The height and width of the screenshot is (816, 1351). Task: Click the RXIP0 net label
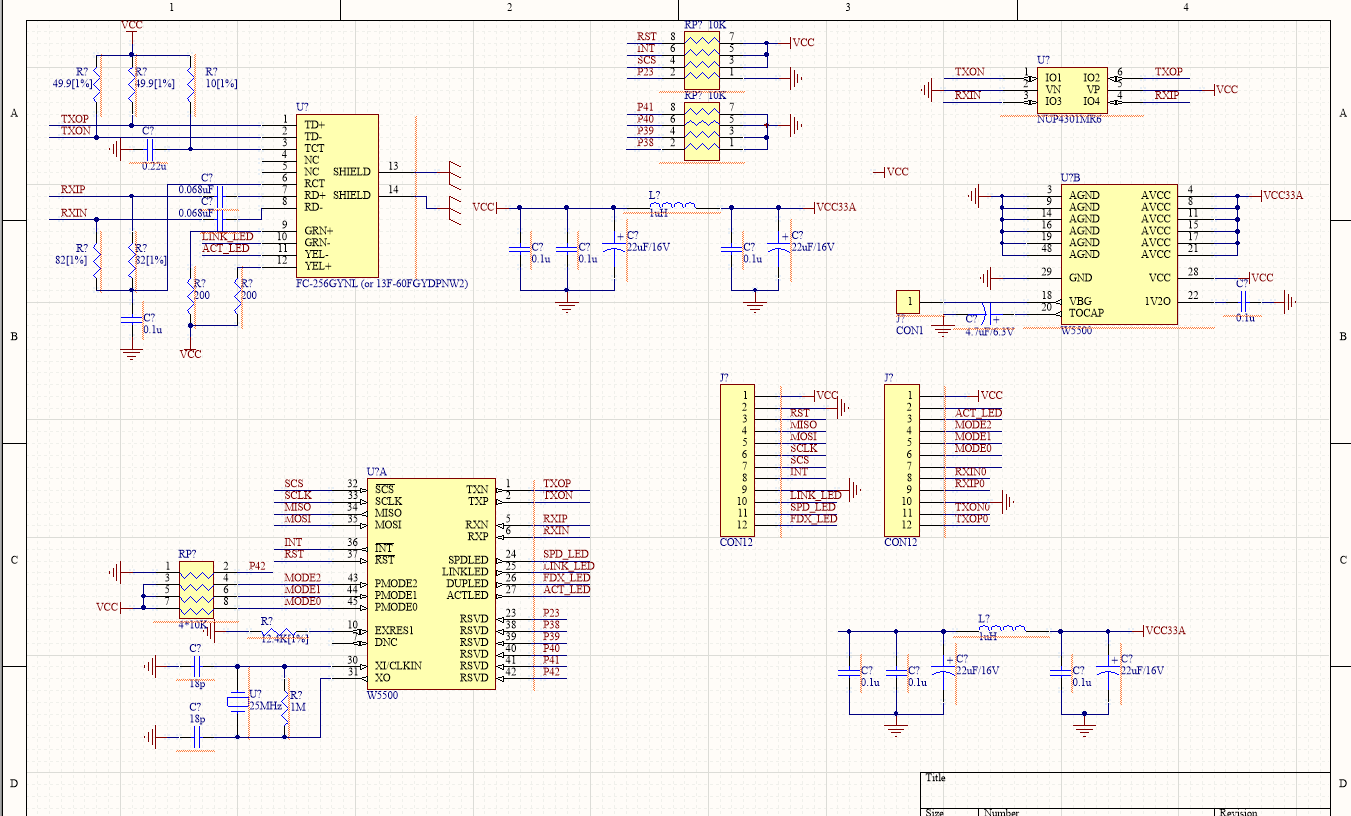(x=970, y=484)
